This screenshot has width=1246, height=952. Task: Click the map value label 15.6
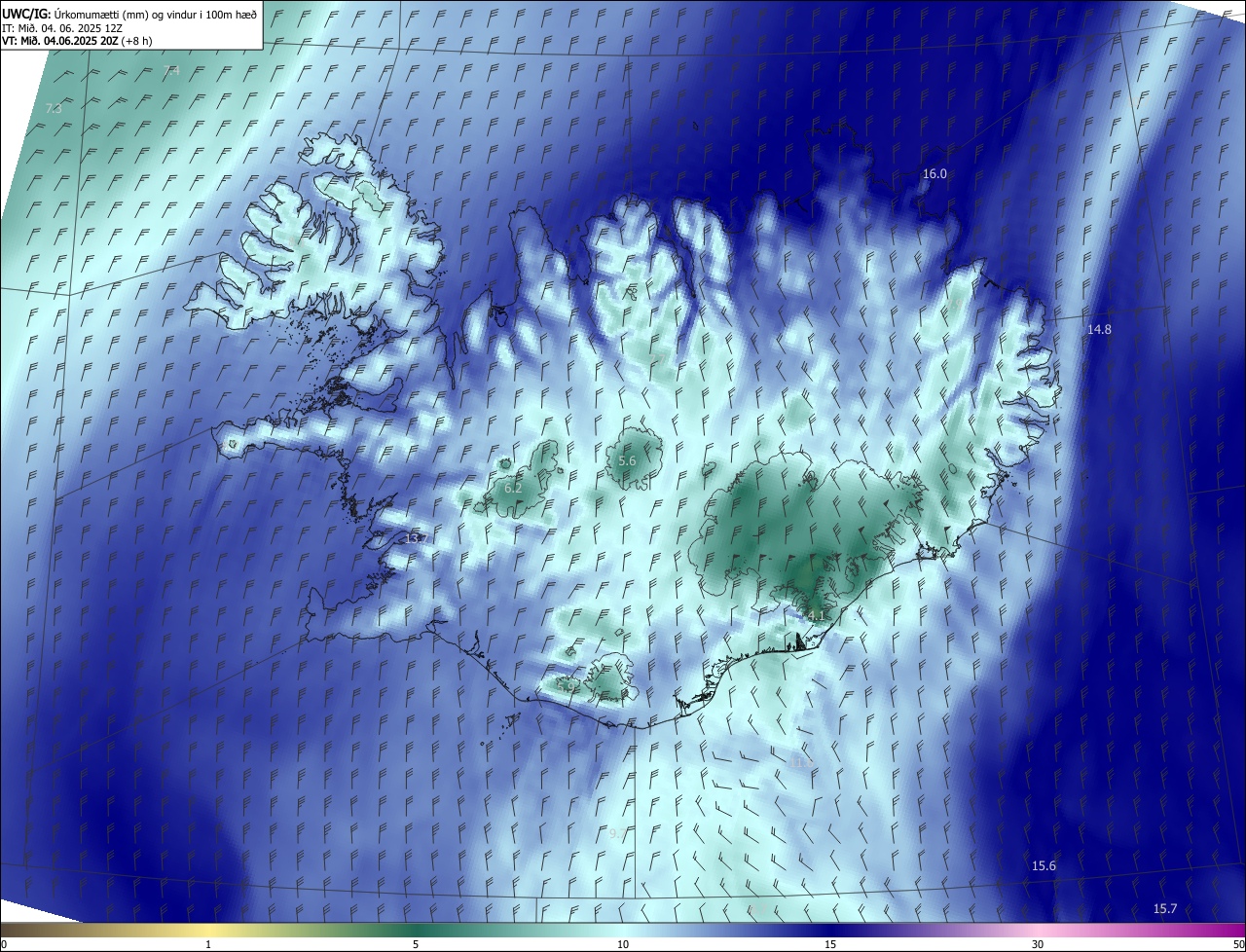[1044, 865]
